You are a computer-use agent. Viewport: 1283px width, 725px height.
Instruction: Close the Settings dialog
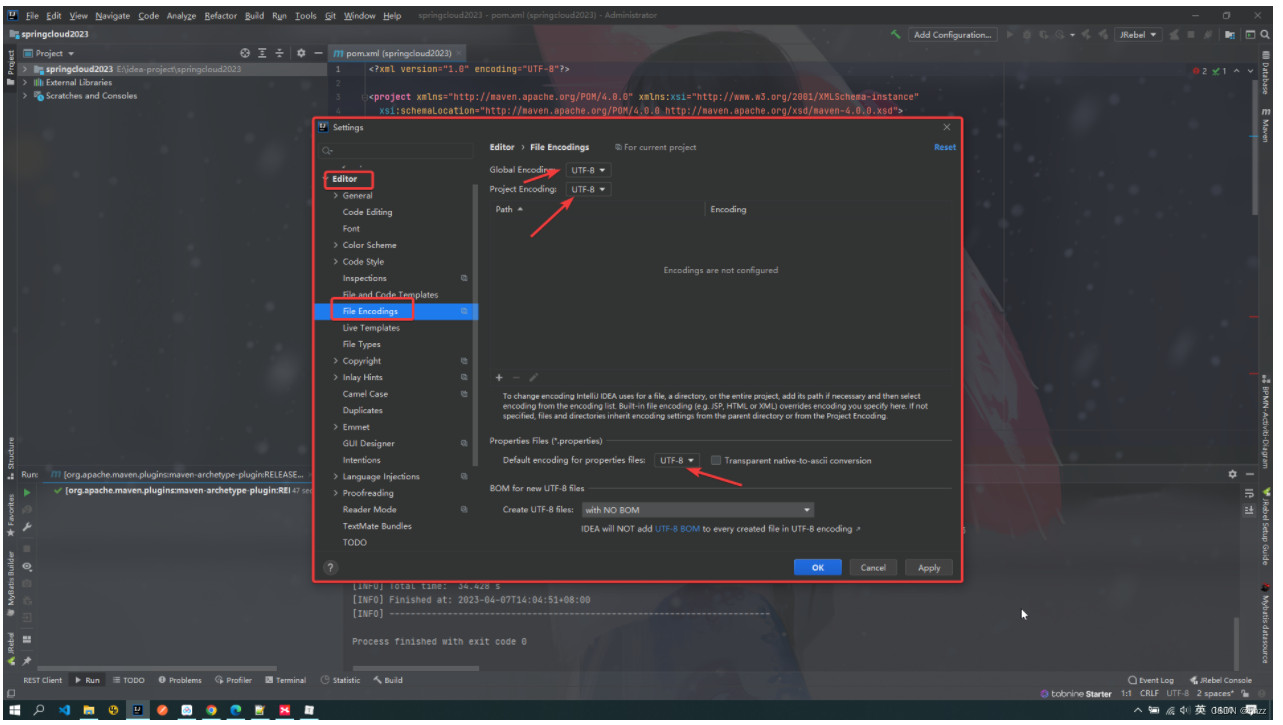pyautogui.click(x=947, y=127)
